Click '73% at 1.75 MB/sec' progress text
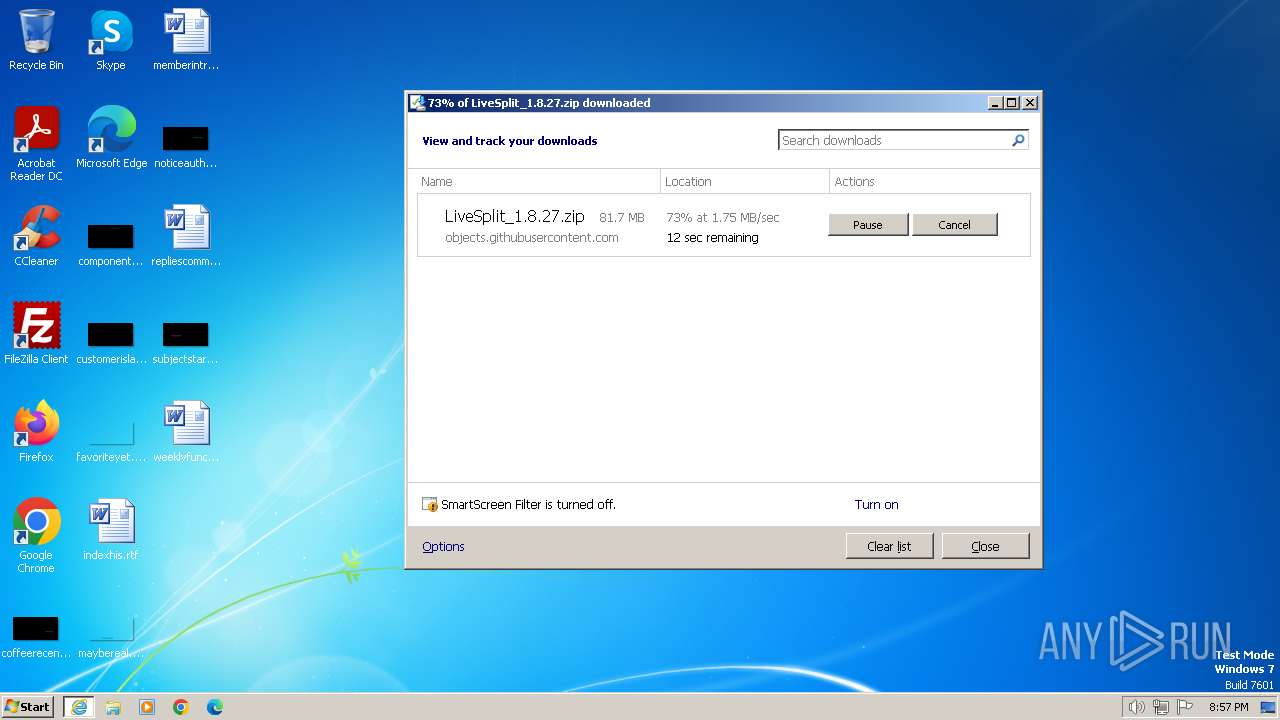This screenshot has width=1280, height=720. 723,217
